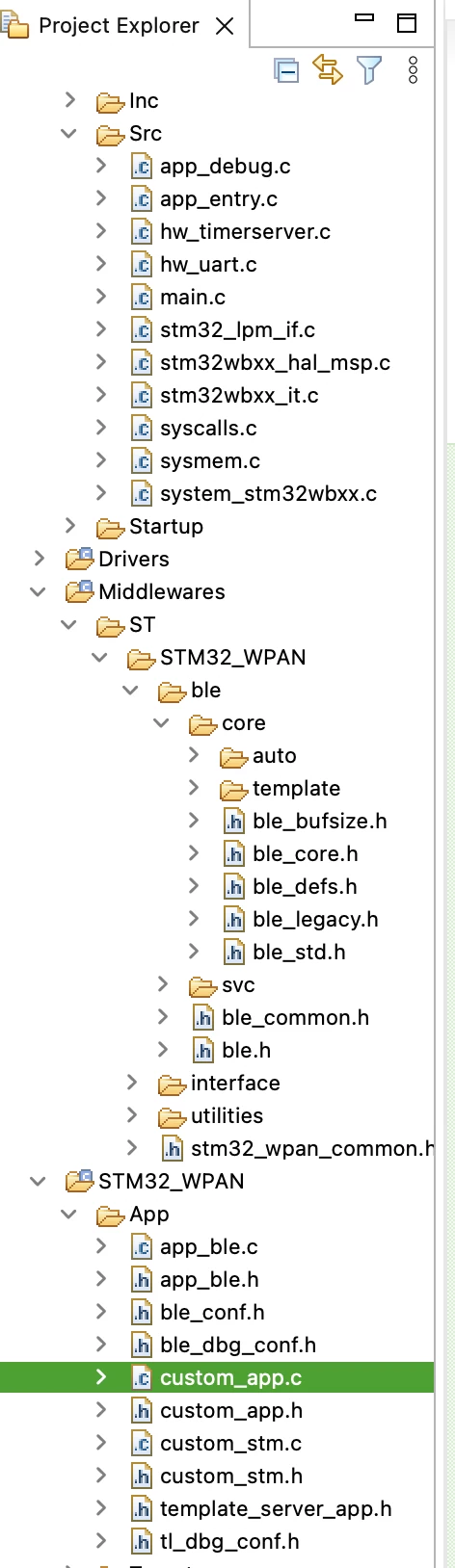Expand the svc folder

(162, 983)
